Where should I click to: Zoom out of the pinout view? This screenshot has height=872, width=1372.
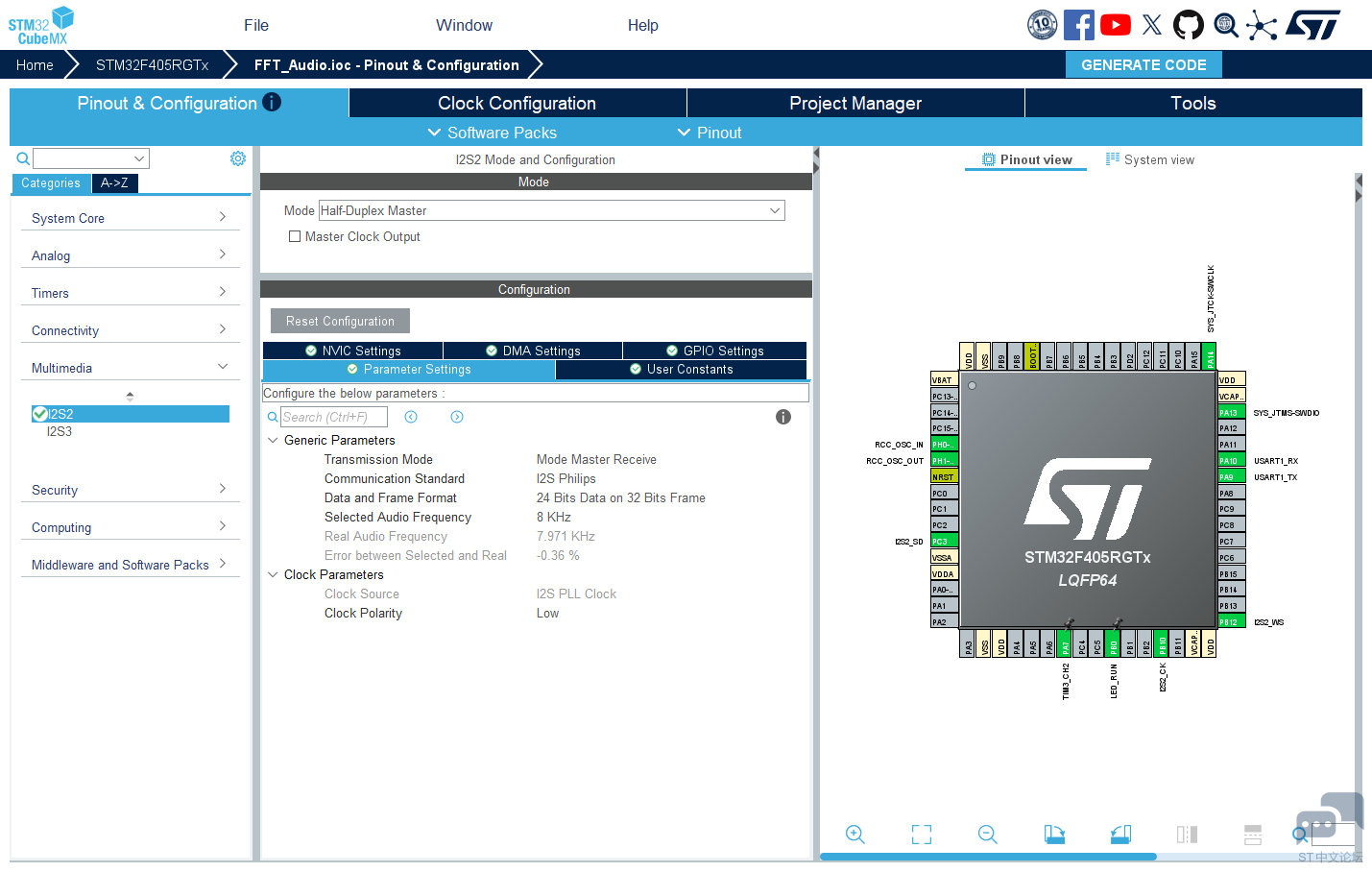tap(988, 835)
